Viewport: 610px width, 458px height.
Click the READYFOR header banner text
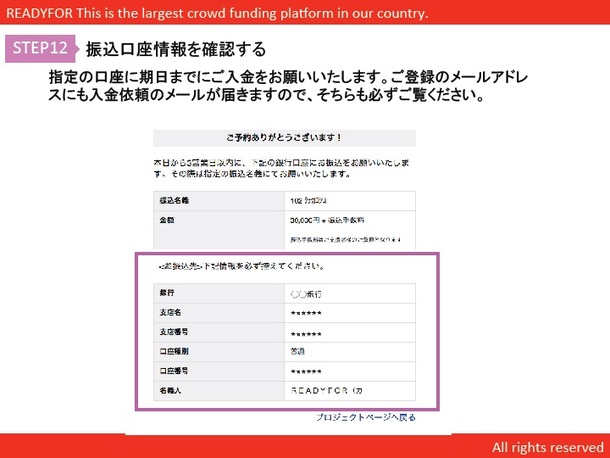click(x=217, y=13)
